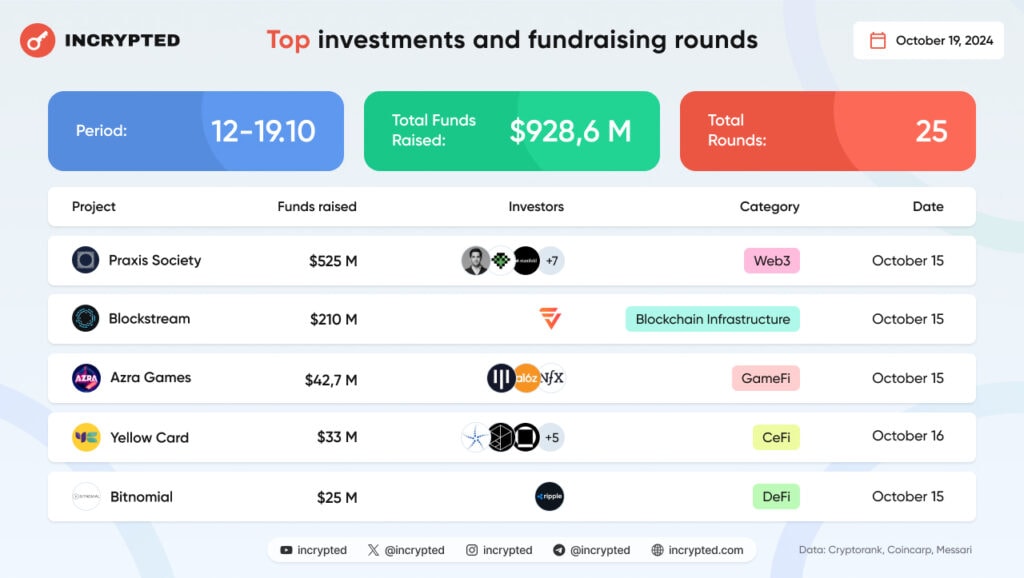1024x578 pixels.
Task: Visit the incrypted.com website link
Action: [697, 550]
